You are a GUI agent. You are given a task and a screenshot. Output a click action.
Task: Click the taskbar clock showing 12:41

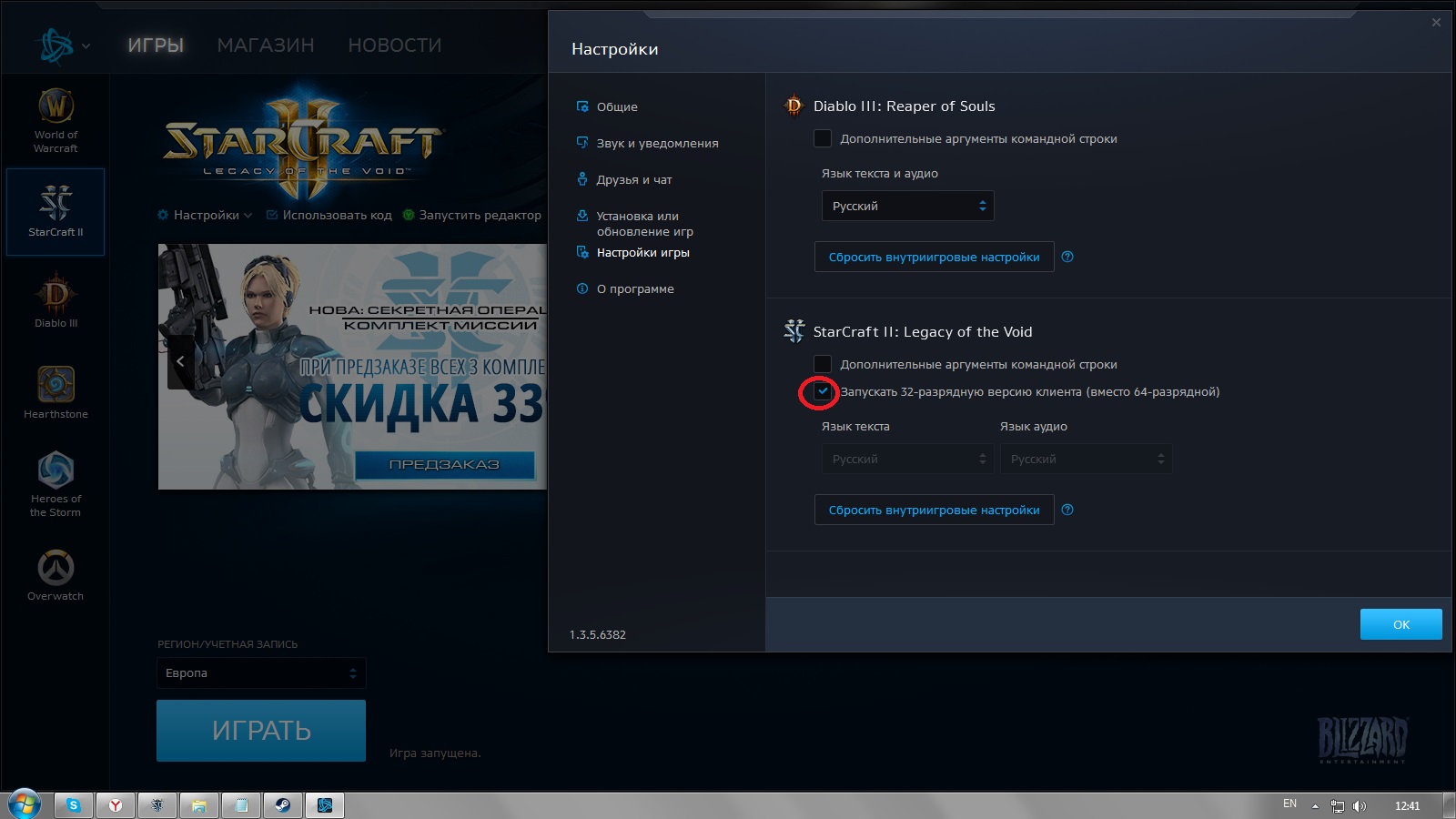coord(1407,806)
